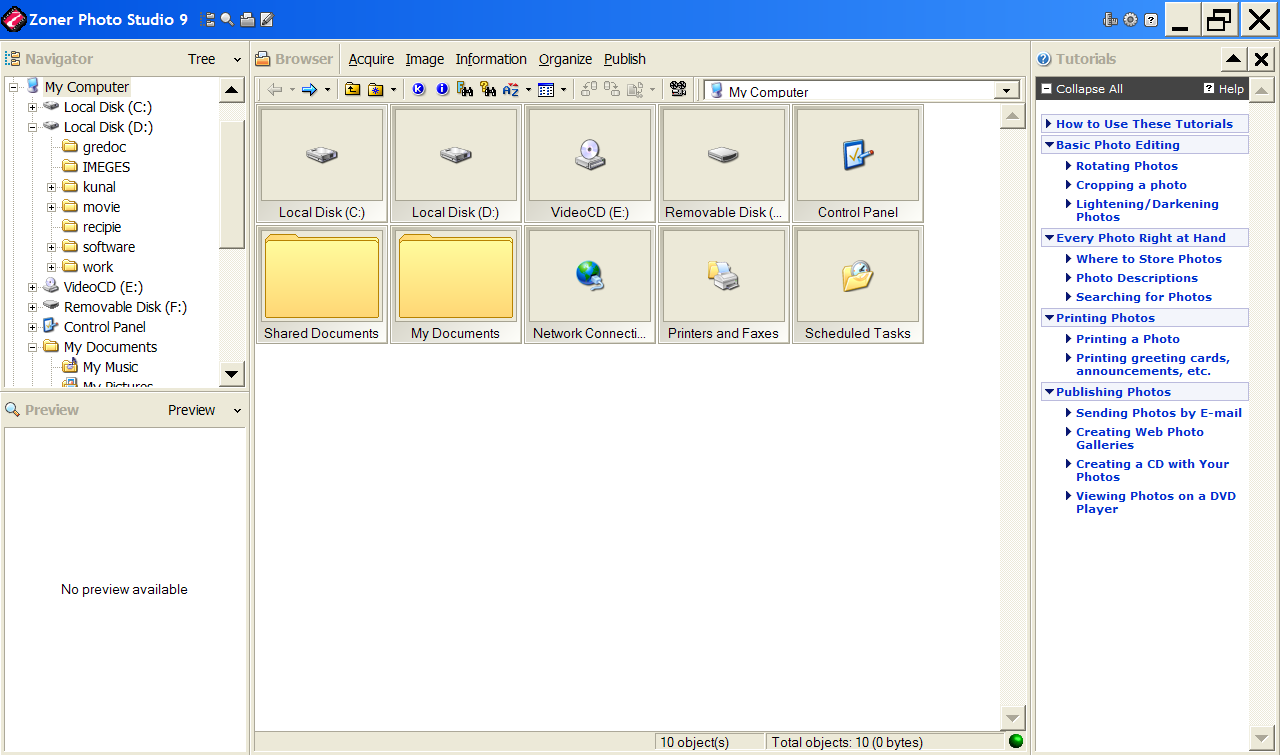Select the Control Panel thumbnail
Viewport: 1280px width, 755px height.
(x=858, y=163)
